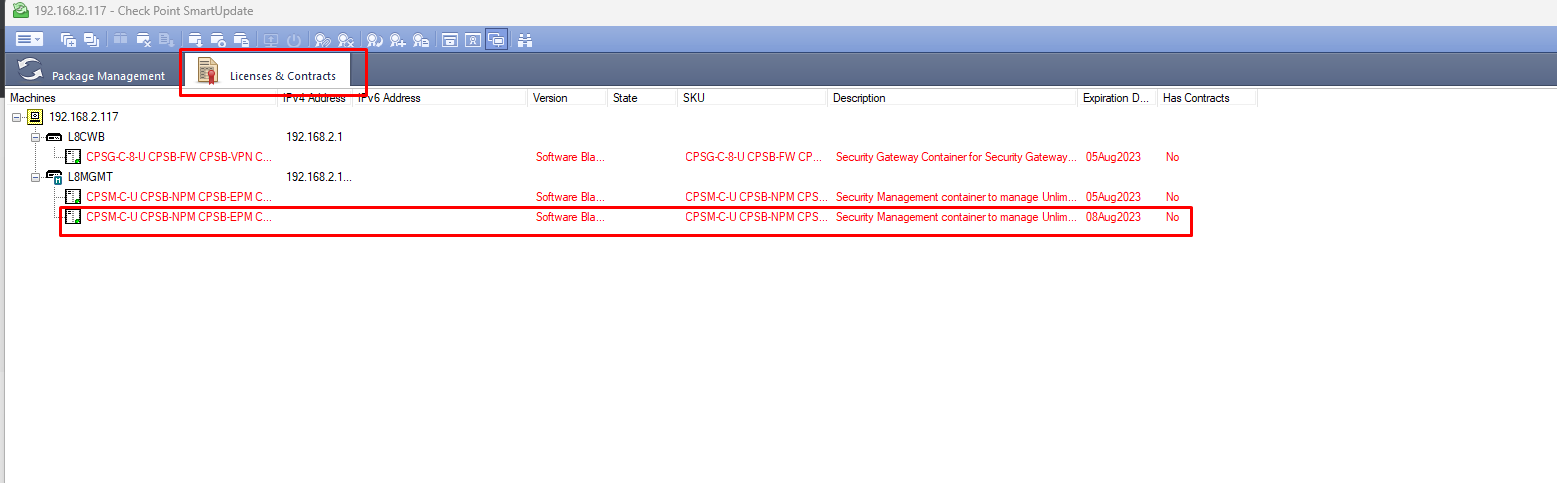Image resolution: width=1557 pixels, height=483 pixels.
Task: Click Software Bla... in the CPSG row
Action: [570, 157]
